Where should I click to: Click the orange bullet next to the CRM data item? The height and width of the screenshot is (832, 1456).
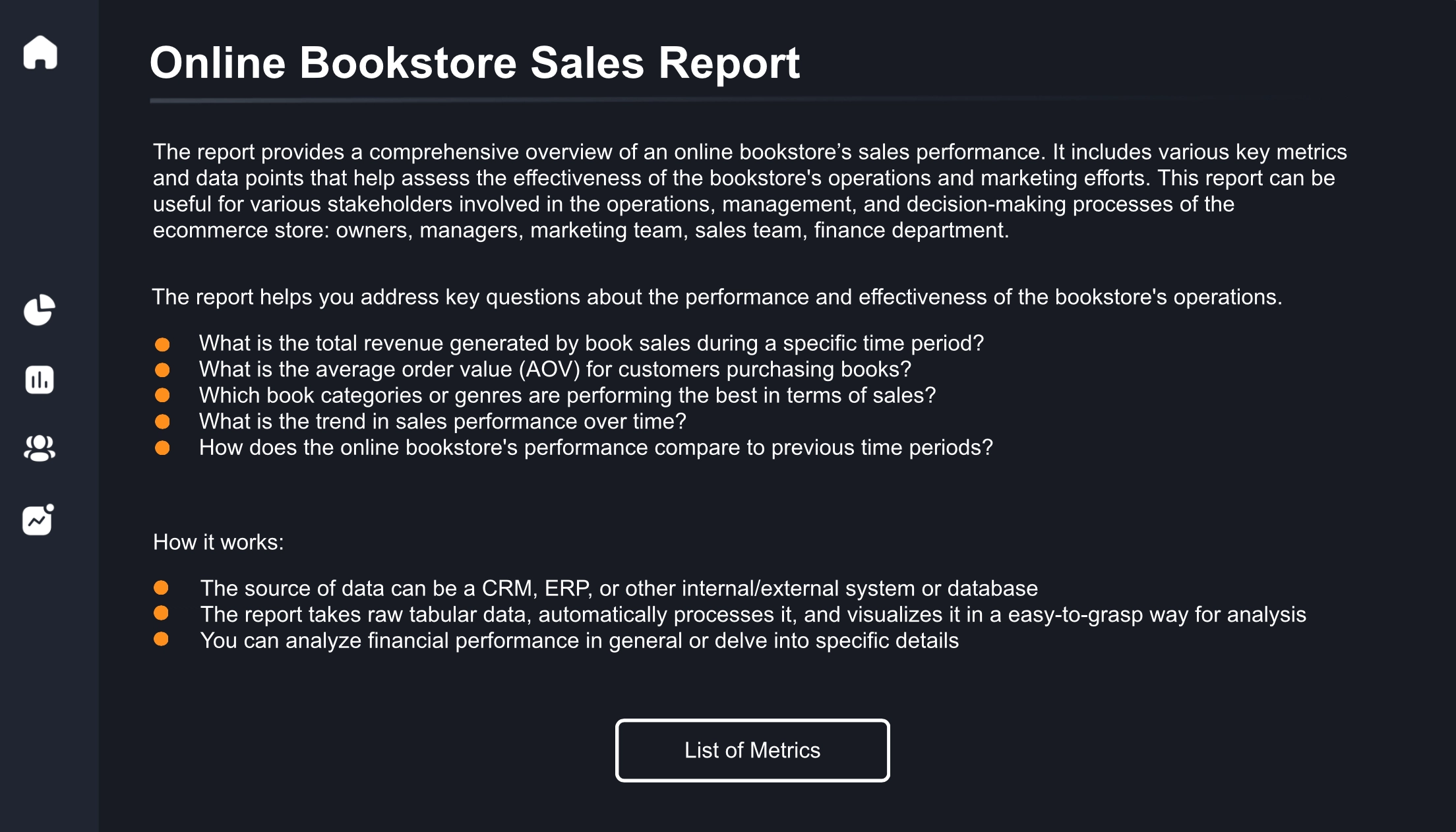click(163, 588)
